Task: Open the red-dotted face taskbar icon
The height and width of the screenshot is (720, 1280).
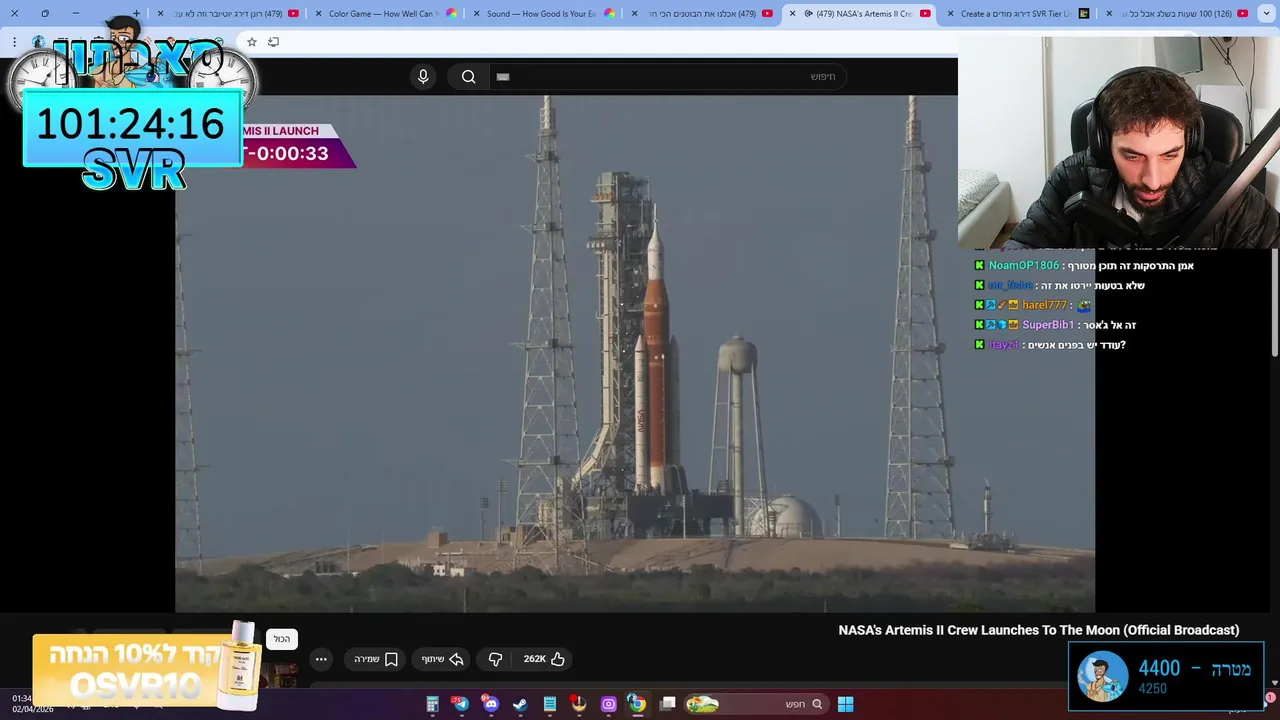Action: click(x=578, y=704)
